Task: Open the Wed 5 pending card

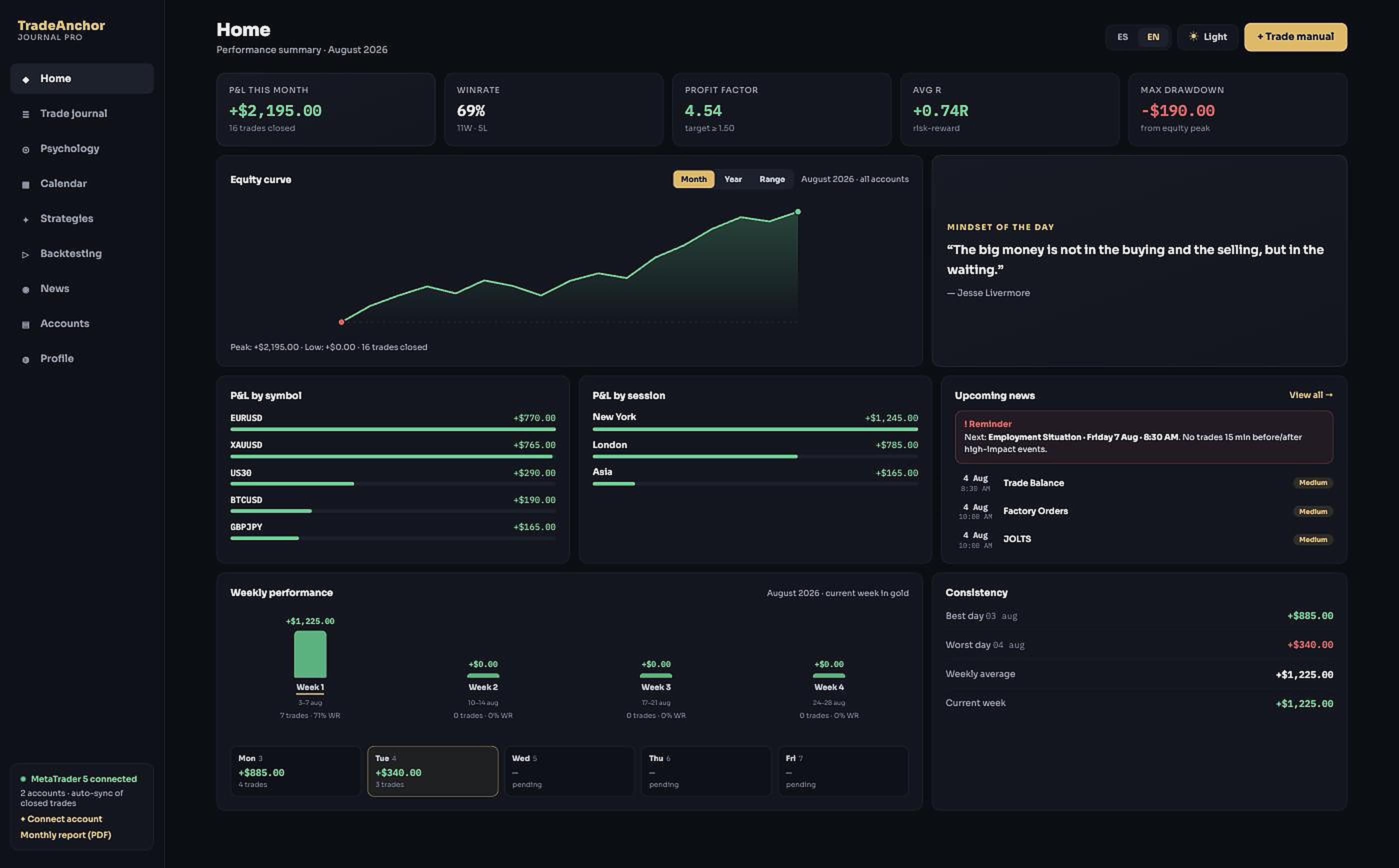Action: [569, 771]
